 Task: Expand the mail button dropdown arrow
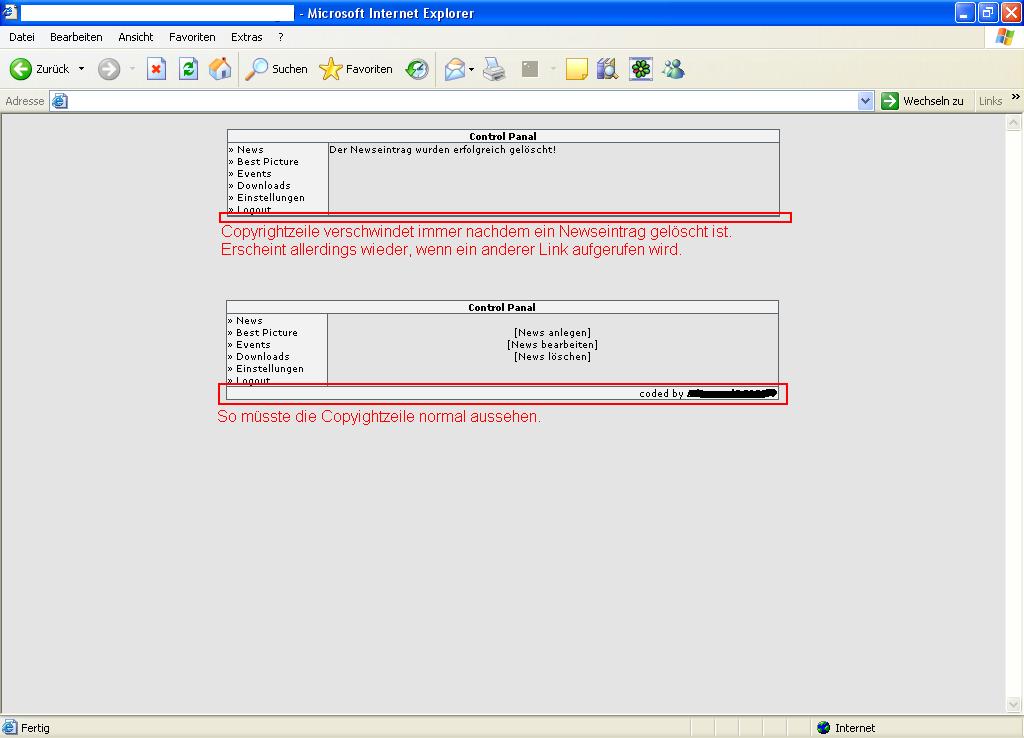[472, 69]
